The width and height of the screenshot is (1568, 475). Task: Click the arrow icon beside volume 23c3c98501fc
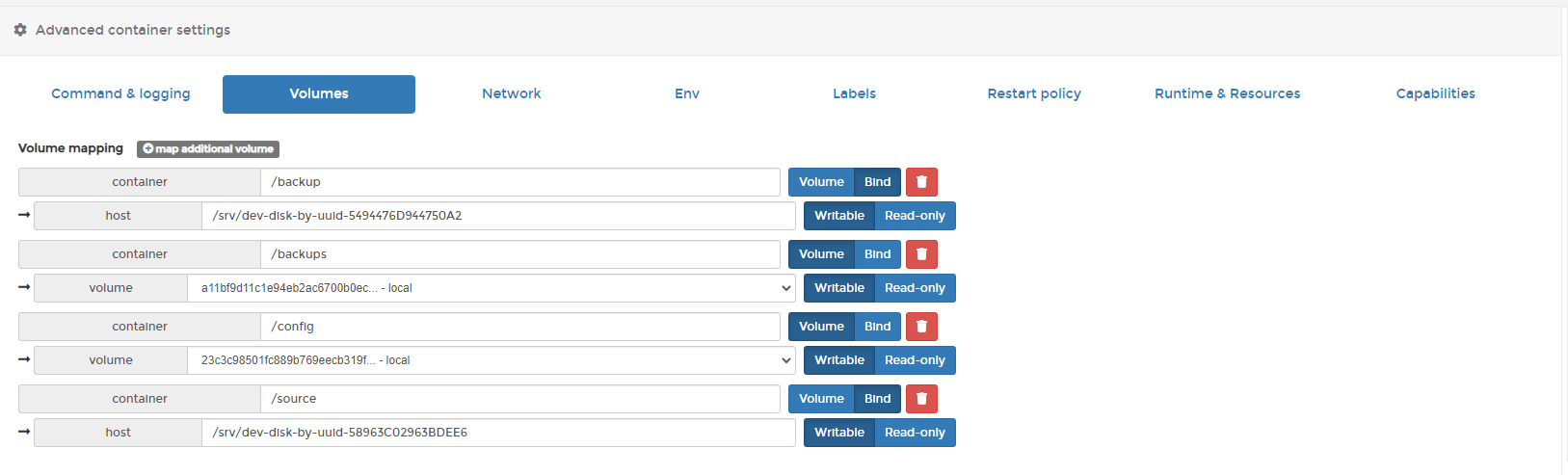tap(24, 359)
